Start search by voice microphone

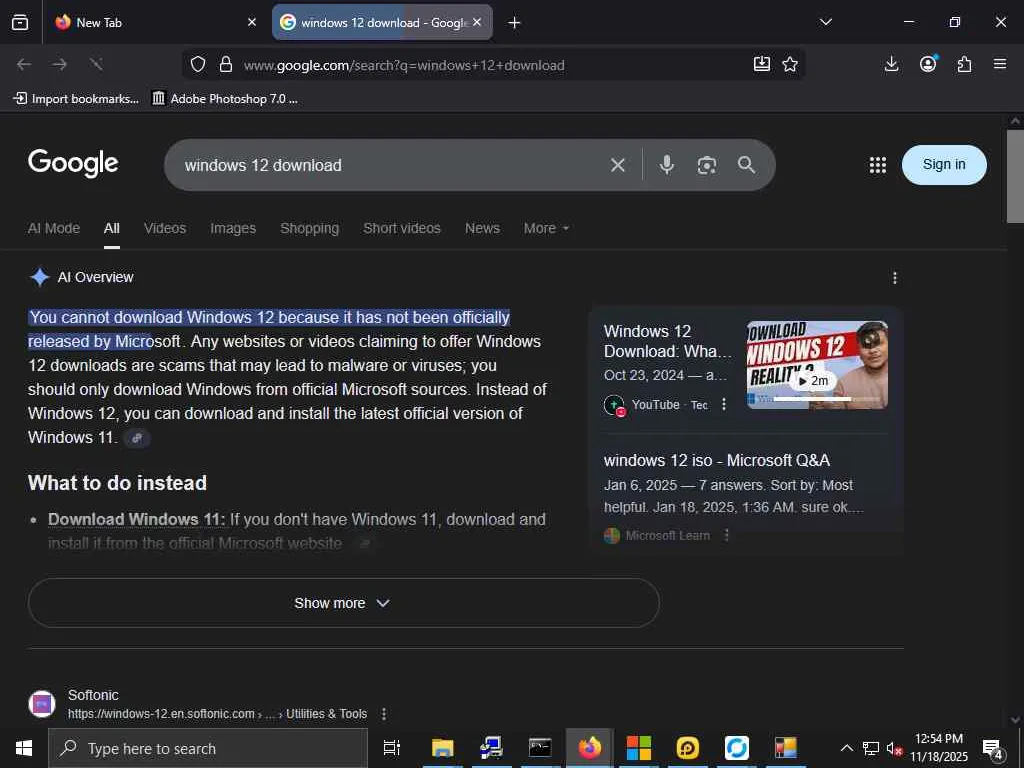tap(666, 165)
